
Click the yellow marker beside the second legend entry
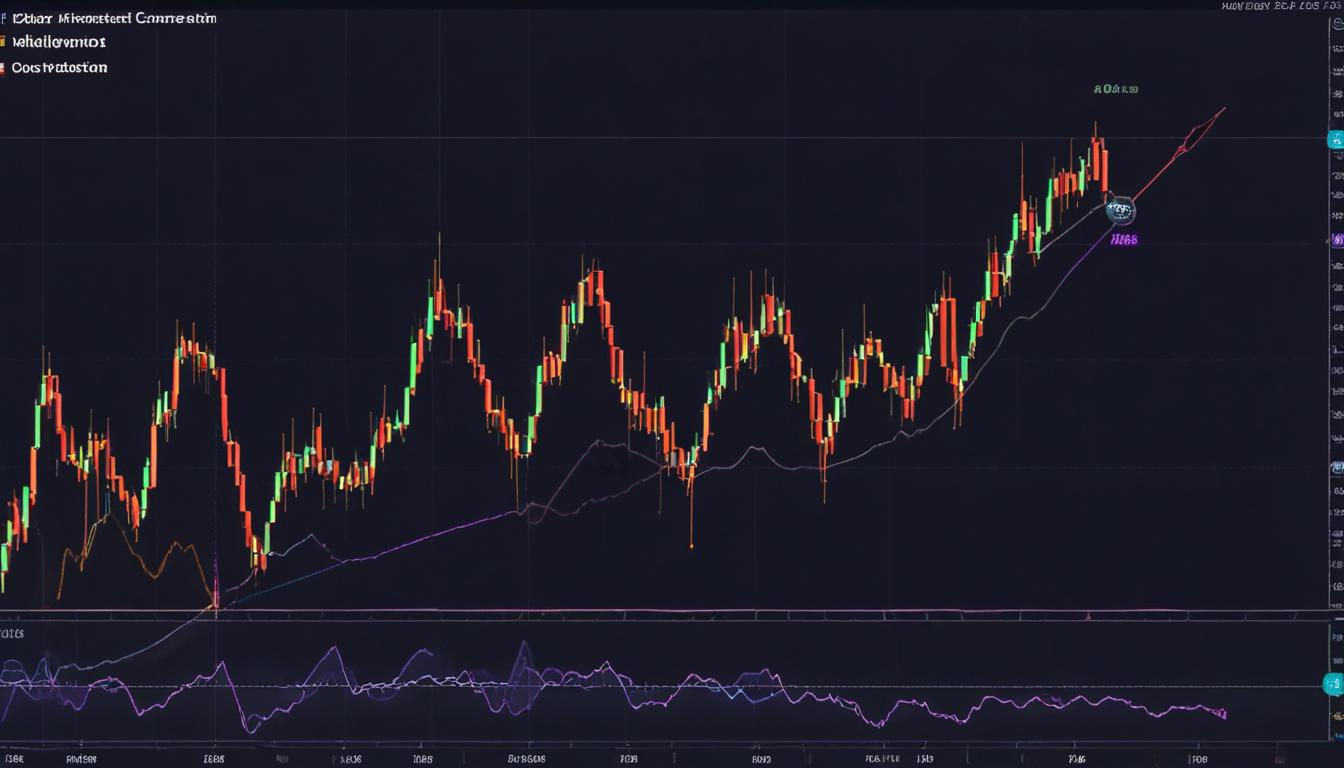coord(3,42)
